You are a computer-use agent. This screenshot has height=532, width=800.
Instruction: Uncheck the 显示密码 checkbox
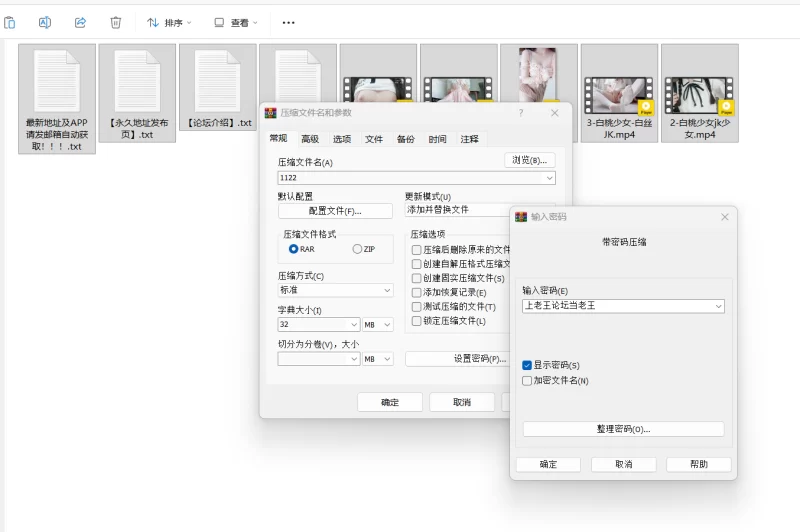[x=527, y=366]
